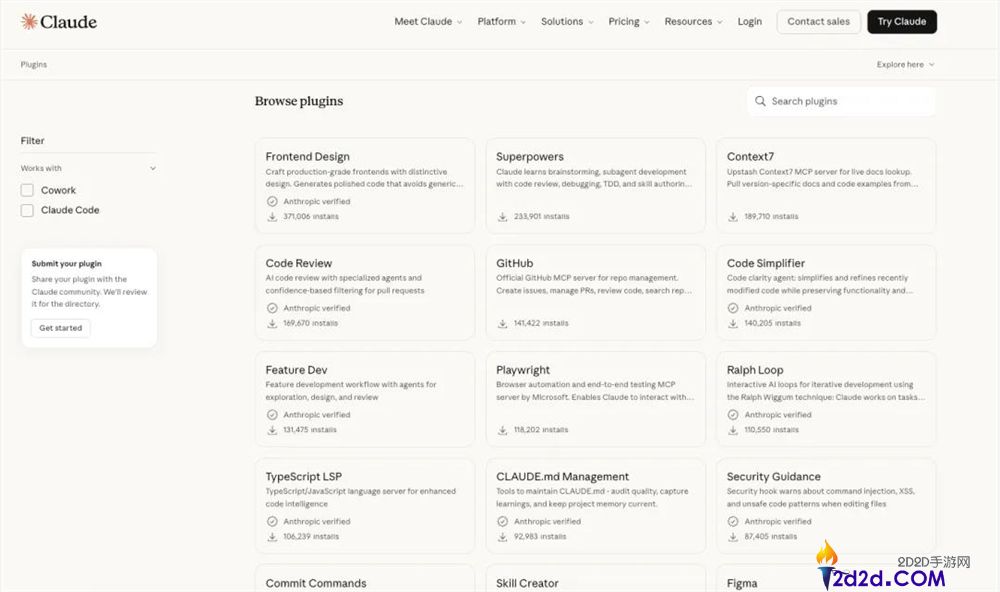The height and width of the screenshot is (592, 1000).
Task: Click the Claude starburst logo
Action: pyautogui.click(x=29, y=21)
